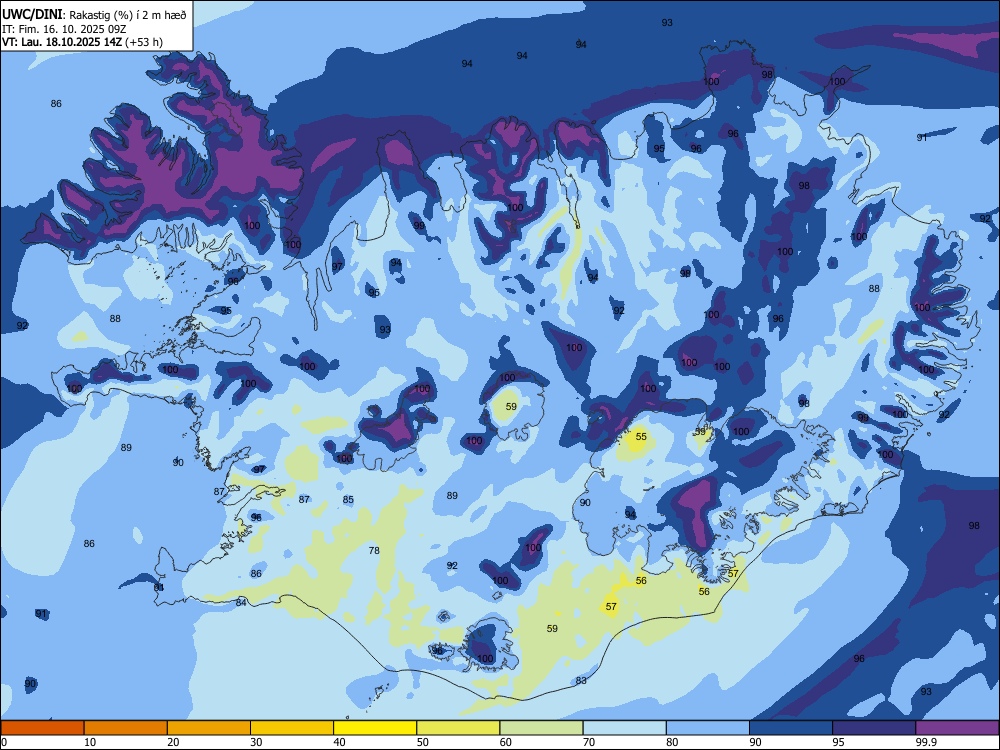The width and height of the screenshot is (1000, 750).
Task: Click the dark orange 0–10 legend swatch
Action: click(42, 728)
